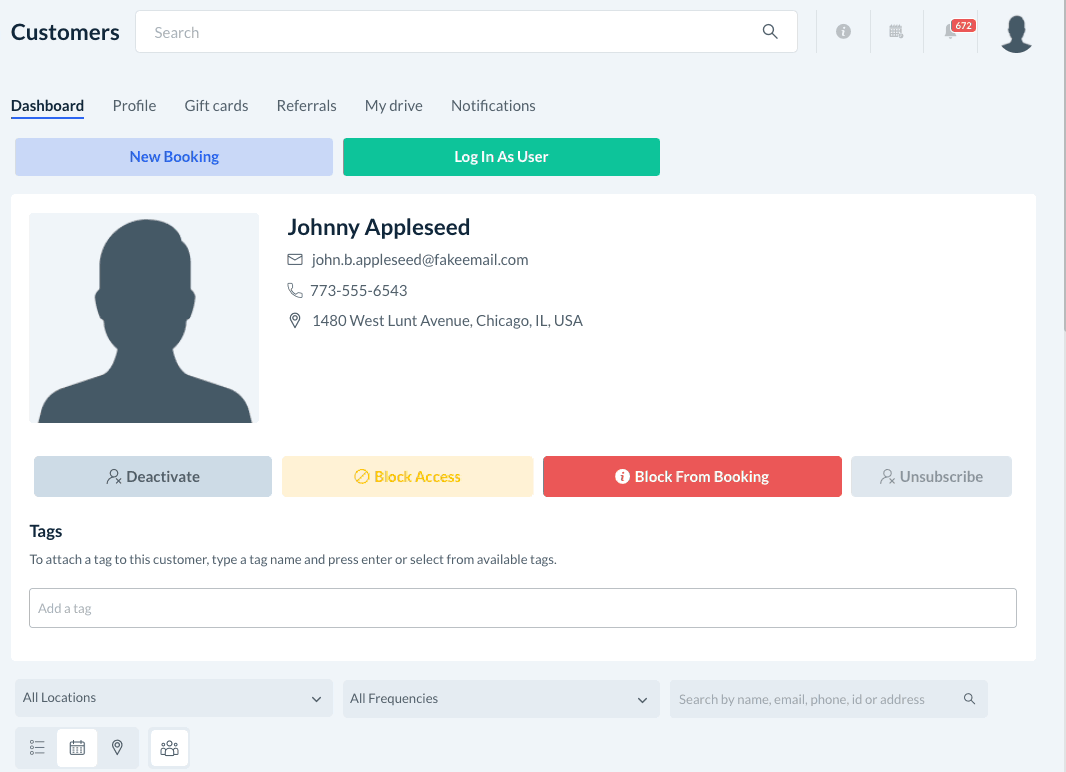This screenshot has height=772, width=1066.
Task: Switch to the Dashboard tab
Action: pos(48,106)
